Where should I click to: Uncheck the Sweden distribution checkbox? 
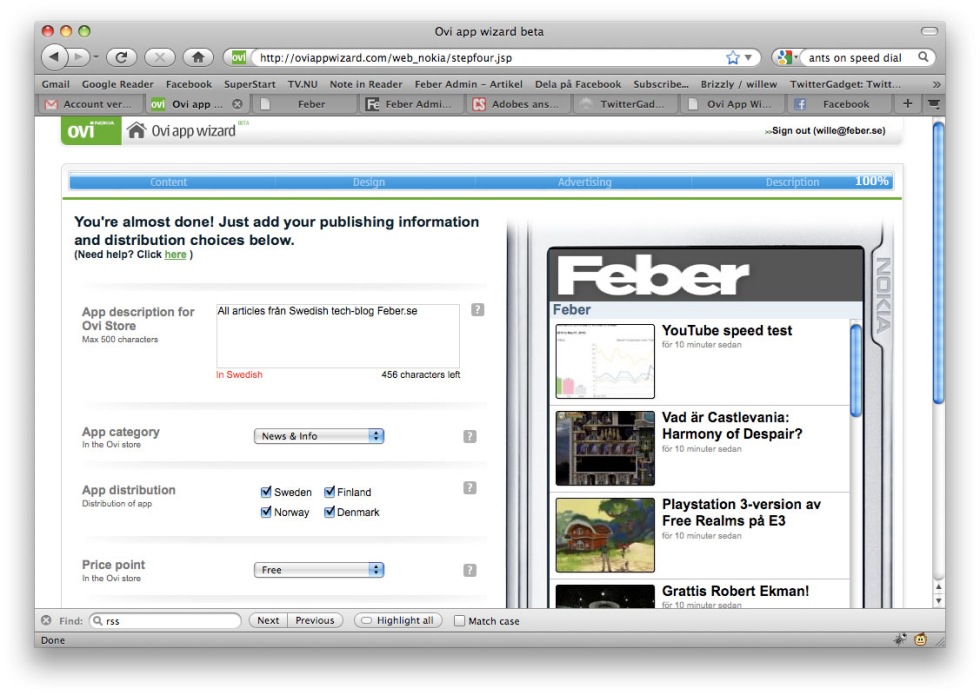[x=266, y=492]
